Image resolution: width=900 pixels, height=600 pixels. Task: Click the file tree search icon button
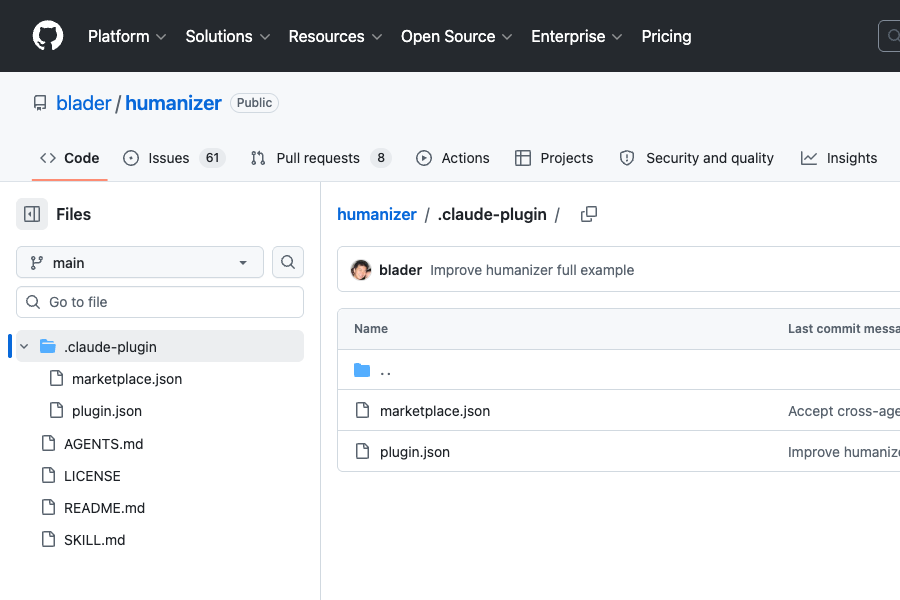coord(288,262)
